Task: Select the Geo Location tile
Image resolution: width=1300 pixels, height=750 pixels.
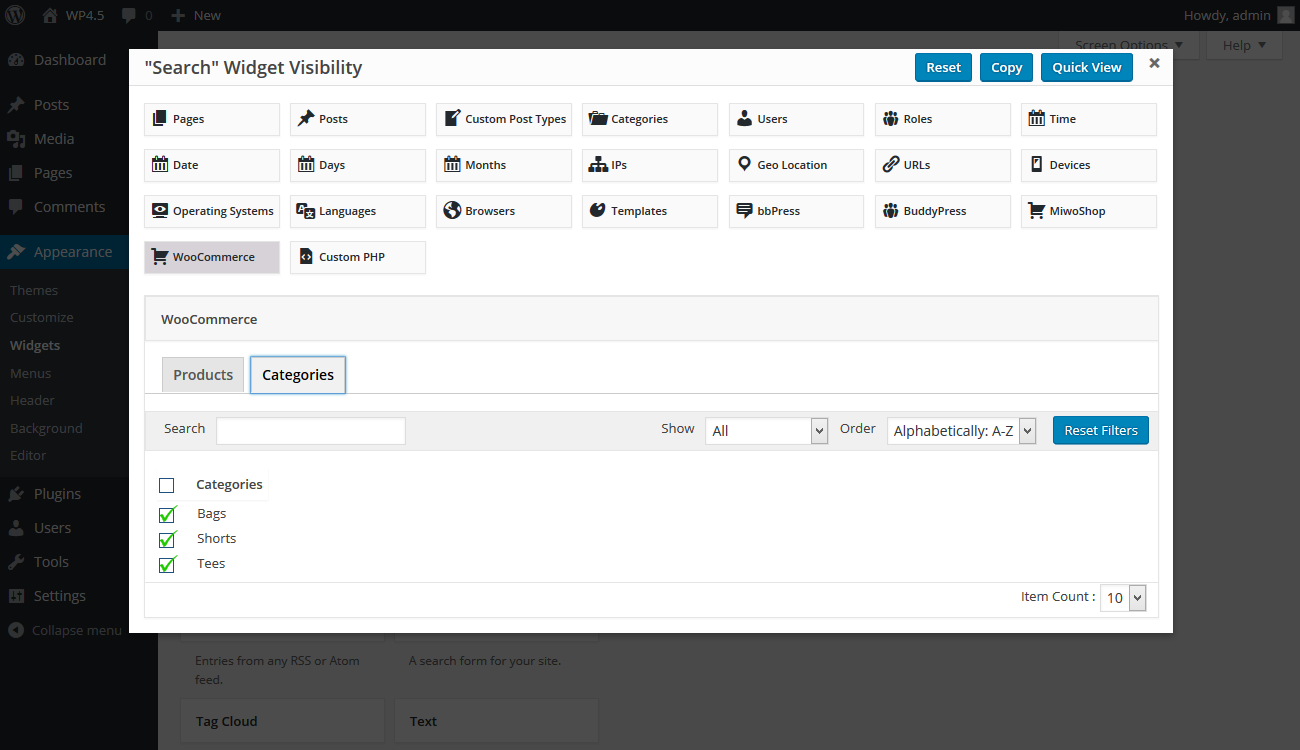Action: coord(796,165)
